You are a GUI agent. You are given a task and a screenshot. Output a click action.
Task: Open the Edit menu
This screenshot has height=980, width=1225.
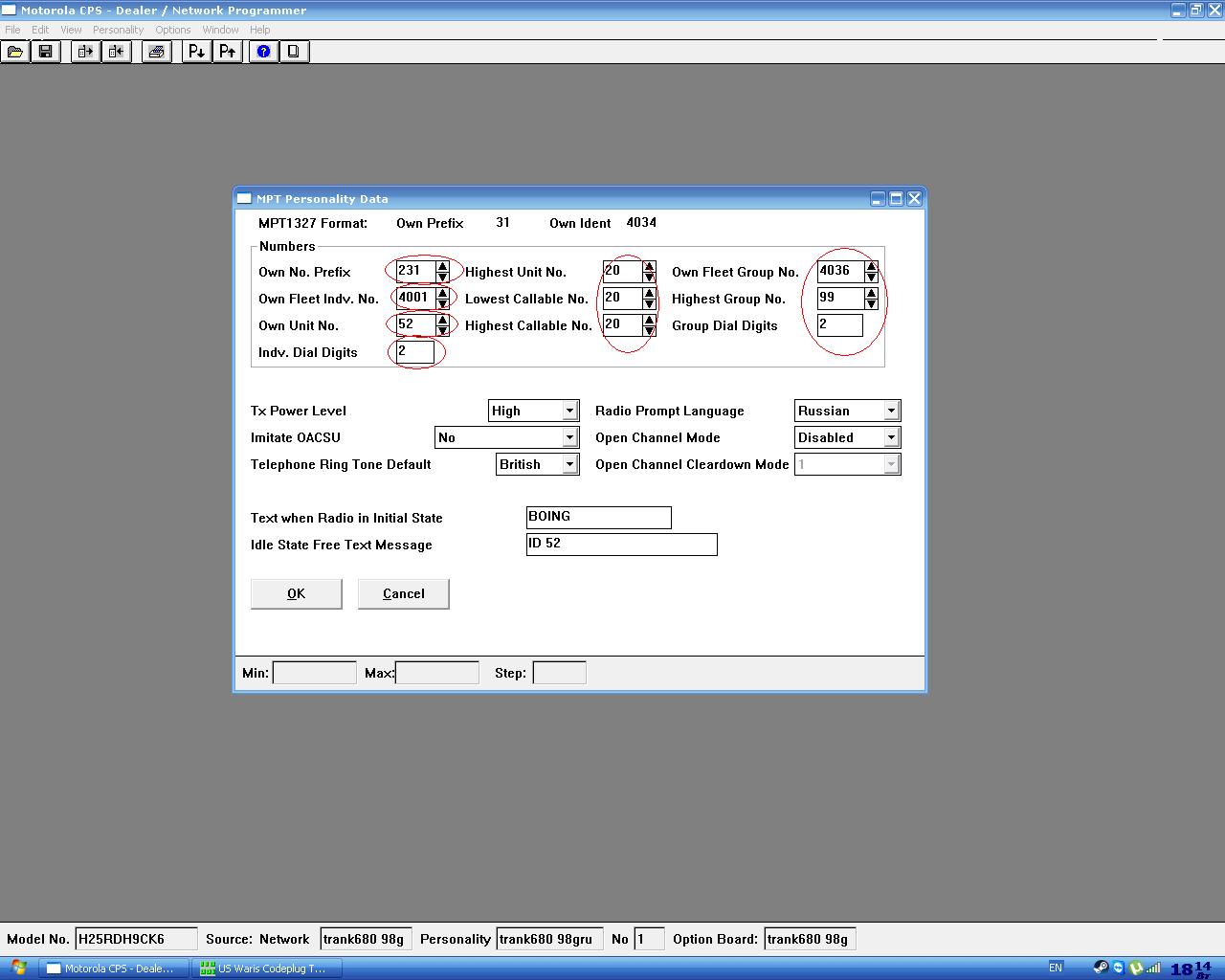coord(40,30)
